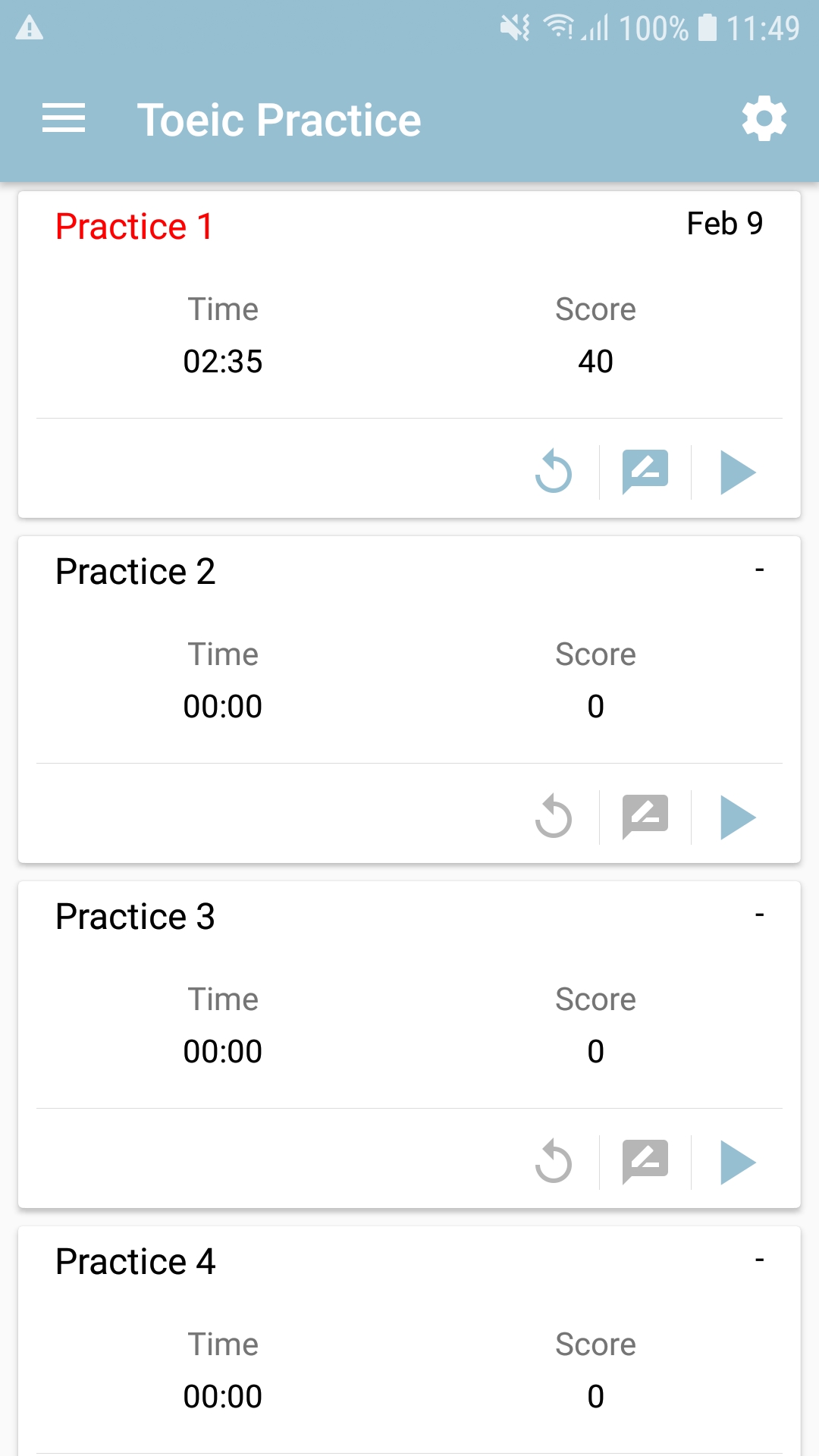Image resolution: width=819 pixels, height=1456 pixels.
Task: Open the Practice 4 card title
Action: (136, 1262)
